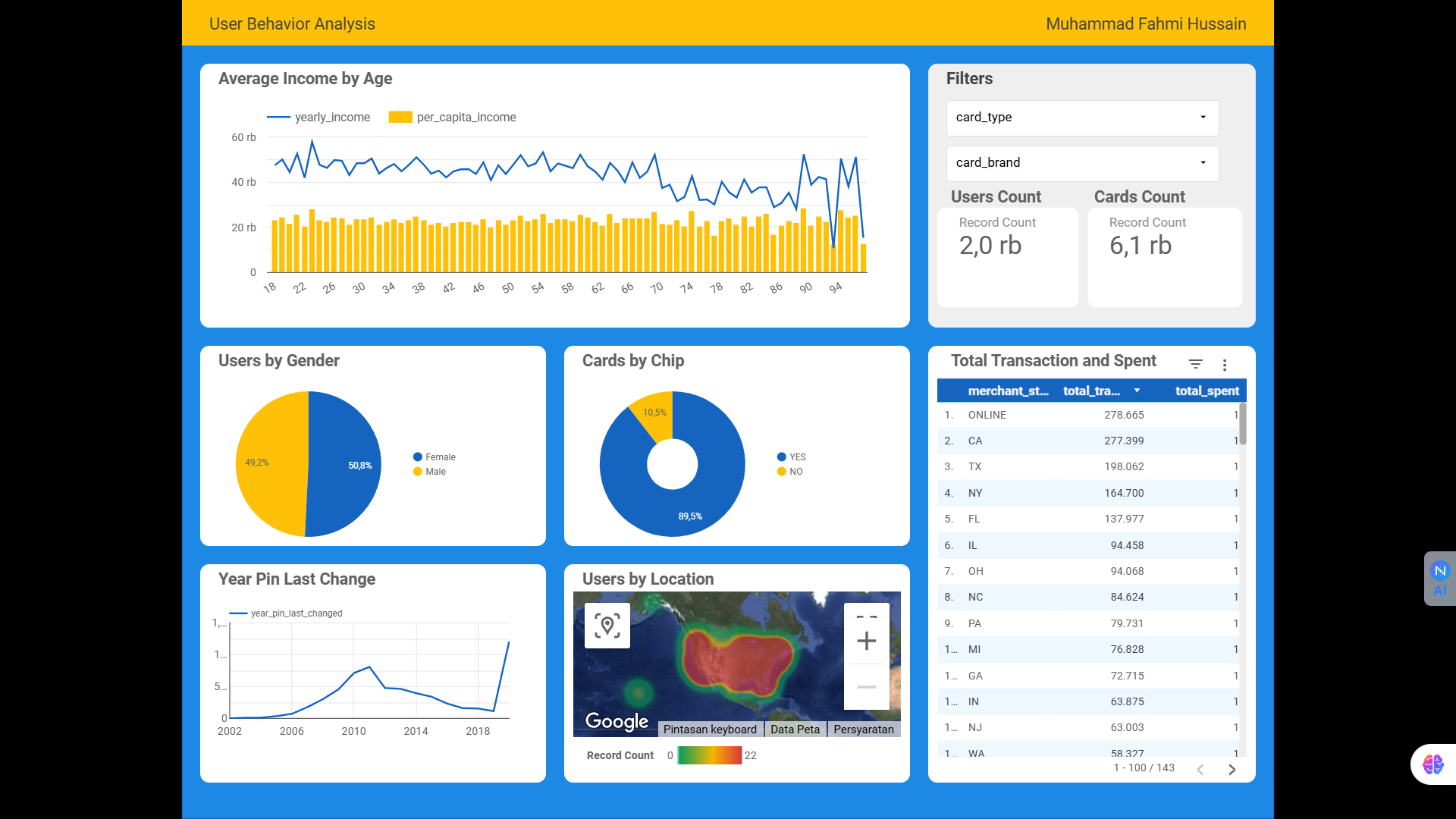Open the card_type filter dropdown
Viewport: 1456px width, 819px height.
point(1082,118)
